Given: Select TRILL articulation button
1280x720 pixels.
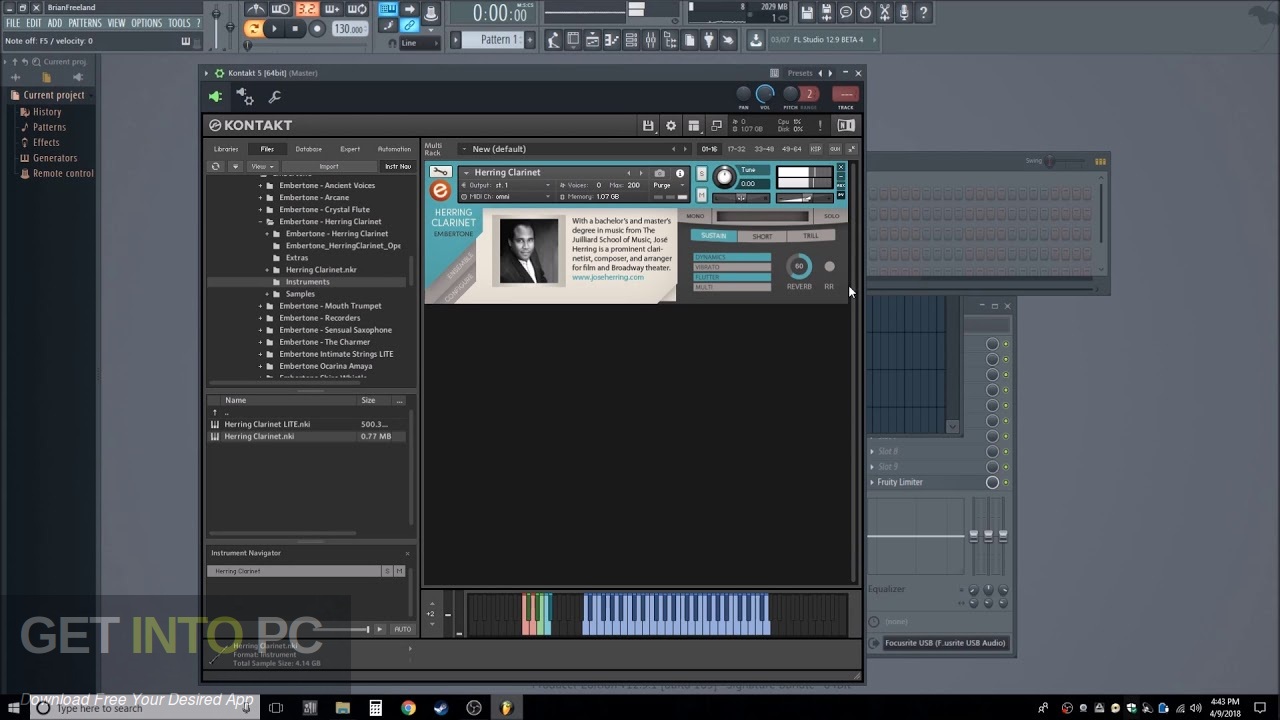Looking at the screenshot, I should tap(811, 236).
